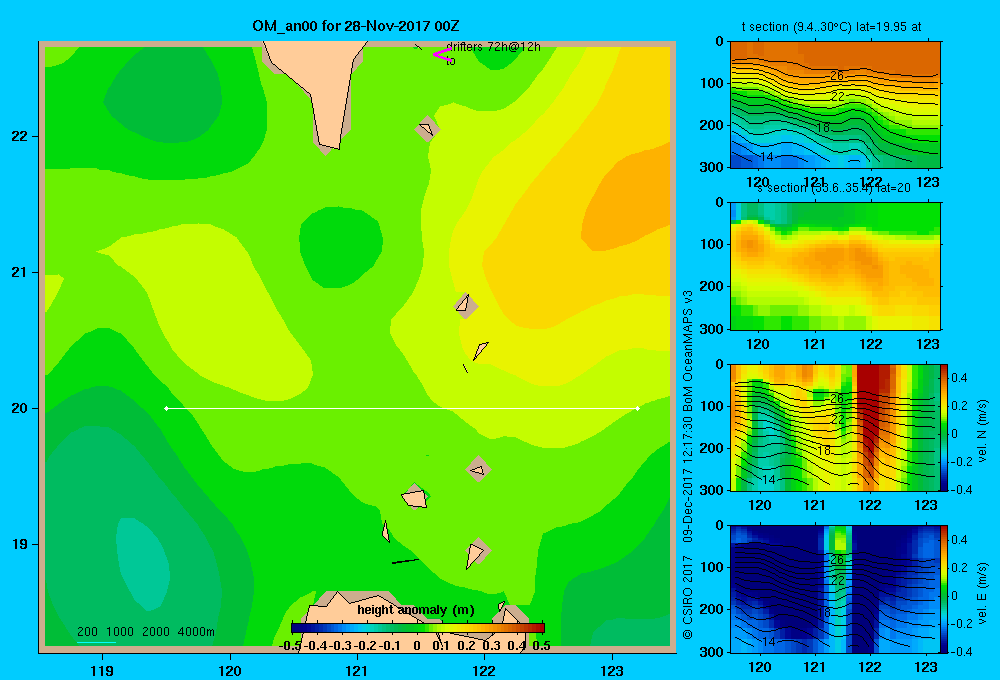Click the eastward velocity section panel

pyautogui.click(x=835, y=589)
